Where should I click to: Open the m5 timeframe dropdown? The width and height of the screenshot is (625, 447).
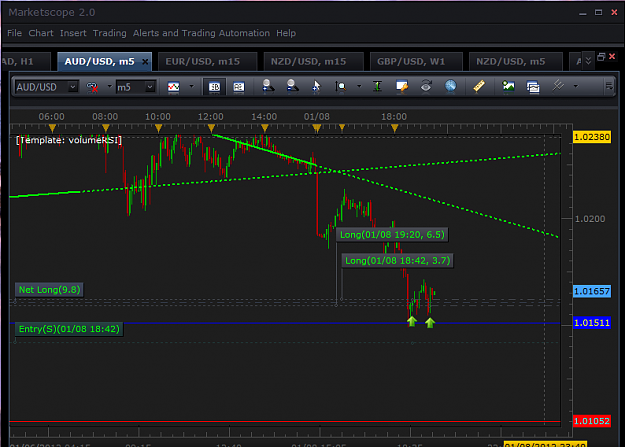150,87
